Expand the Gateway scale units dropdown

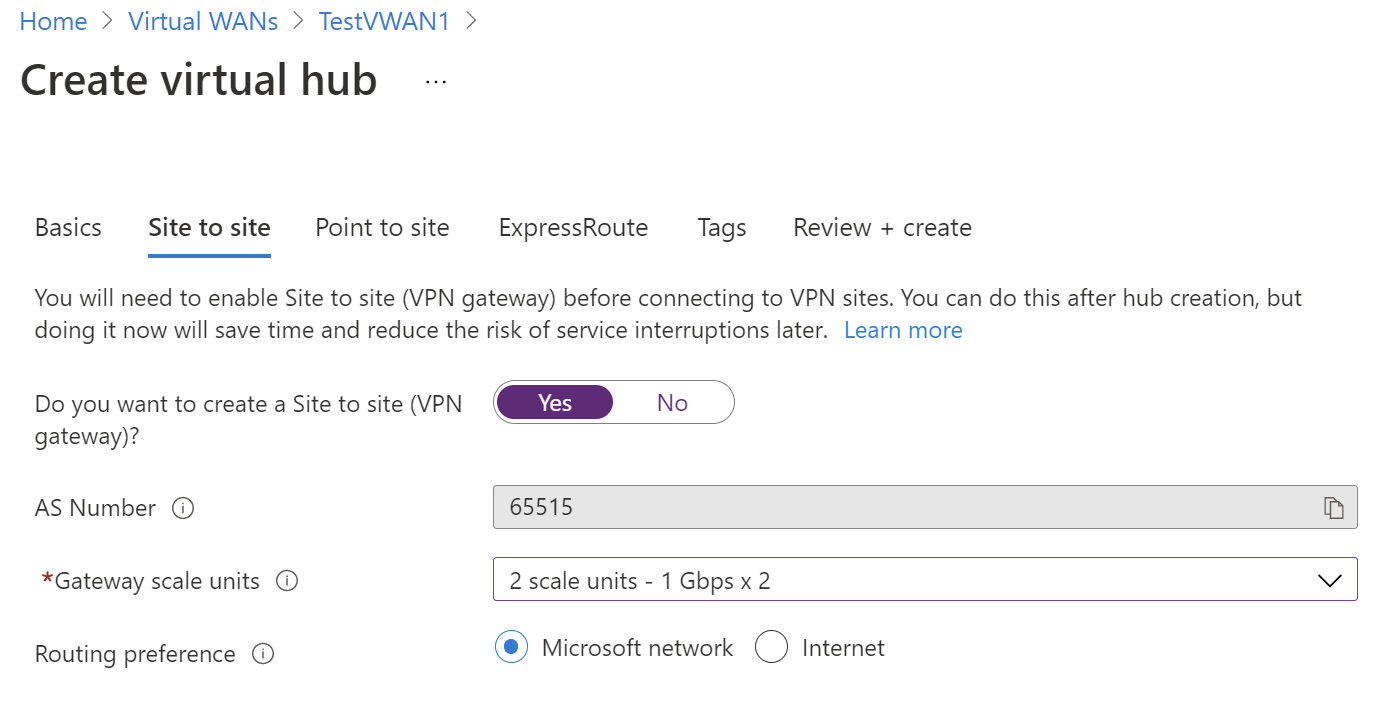925,580
